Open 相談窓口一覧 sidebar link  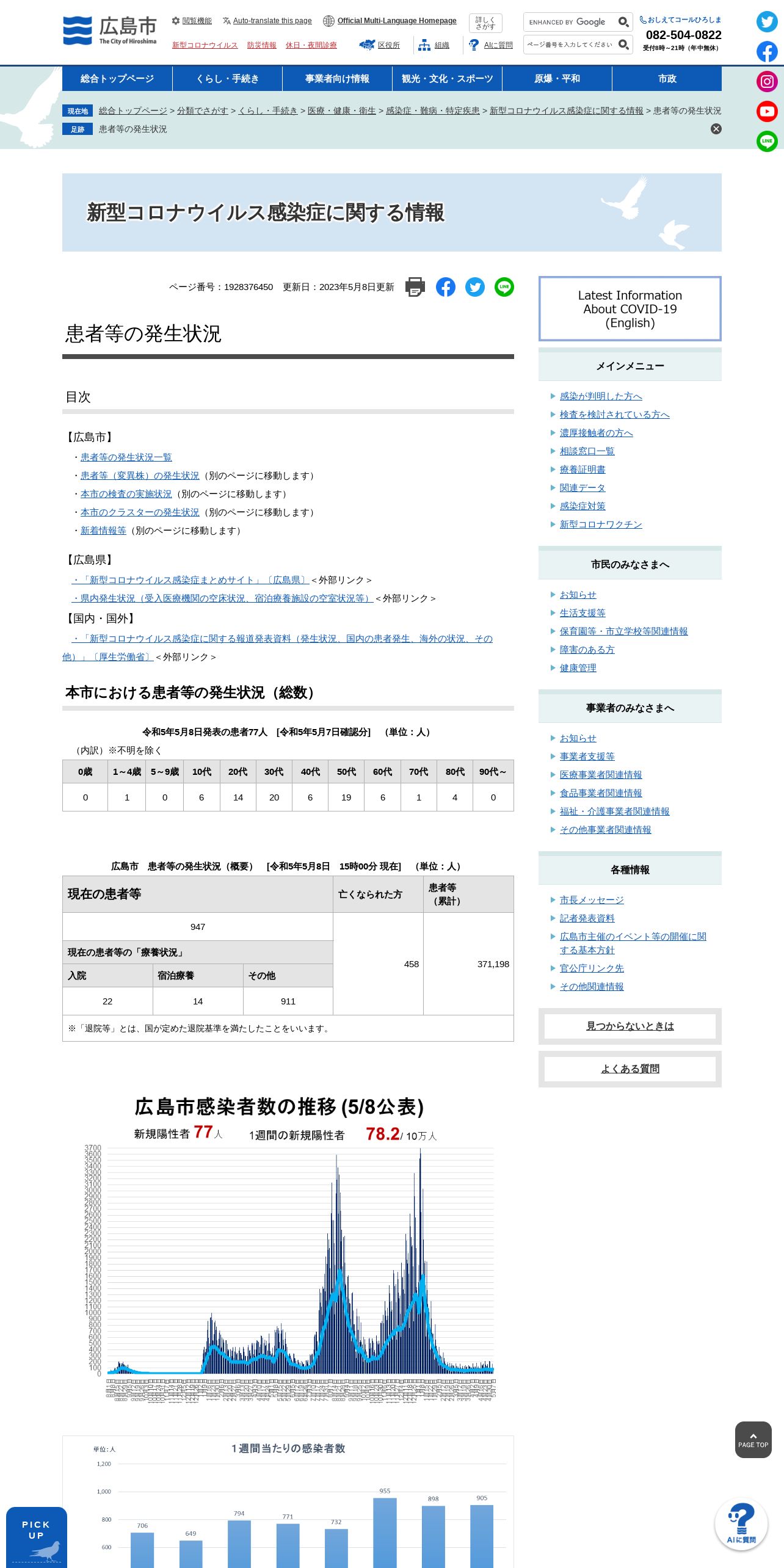click(x=587, y=451)
